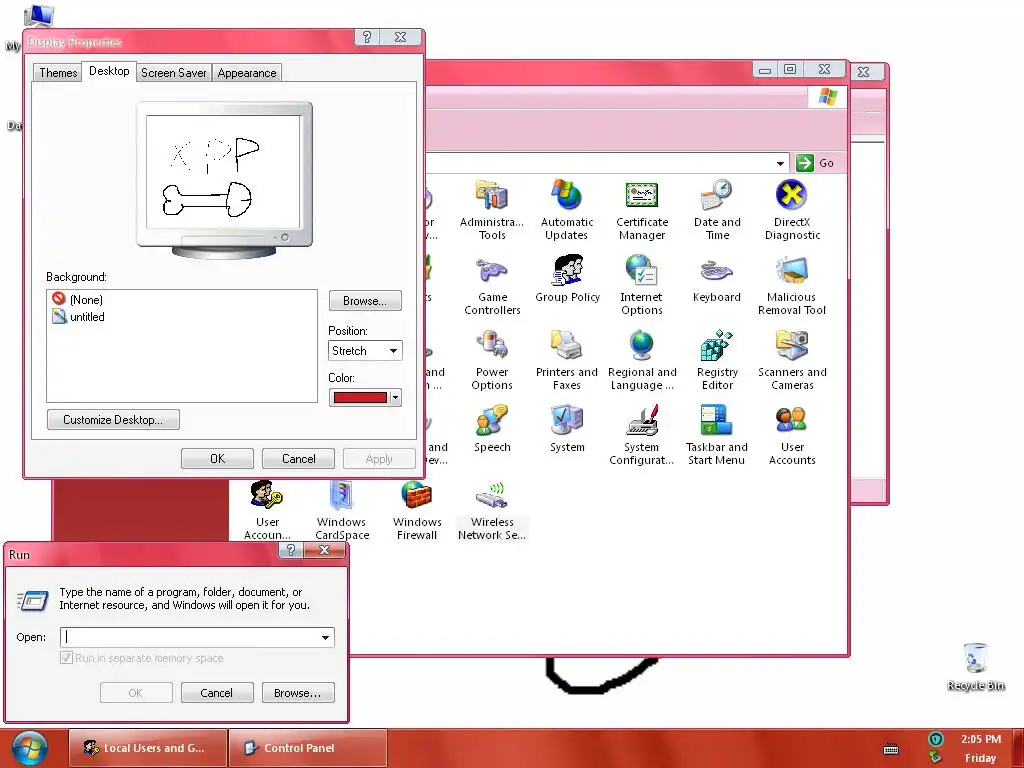Click the security shield tray icon
Screen dimensions: 1024x768
click(936, 739)
